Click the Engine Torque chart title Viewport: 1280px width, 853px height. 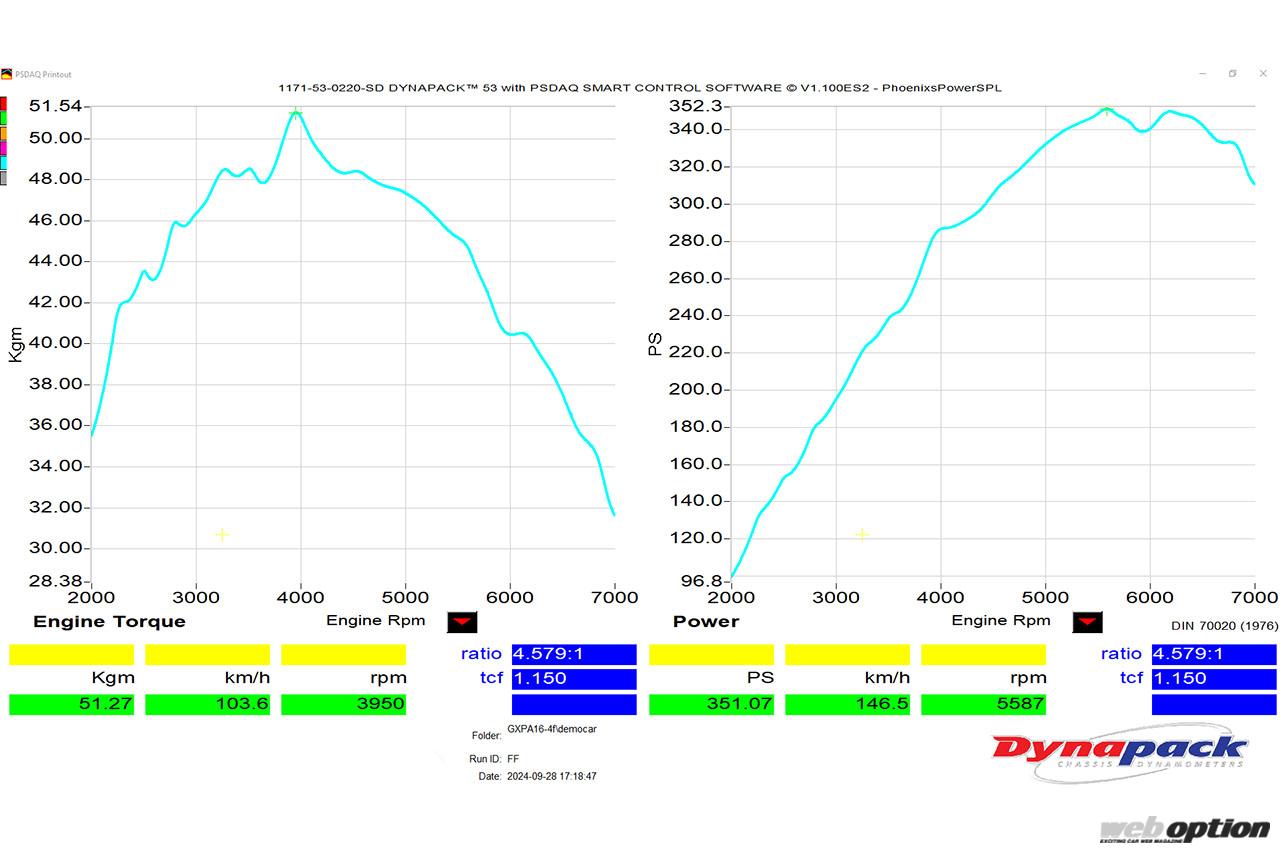coord(109,621)
